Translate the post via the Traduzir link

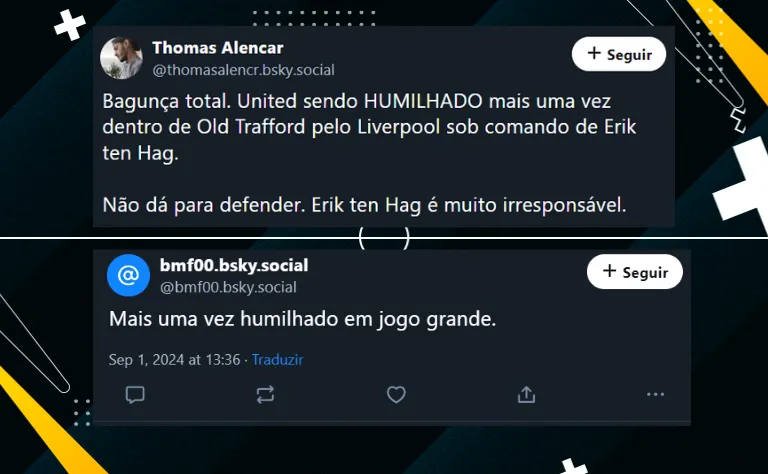coord(278,359)
